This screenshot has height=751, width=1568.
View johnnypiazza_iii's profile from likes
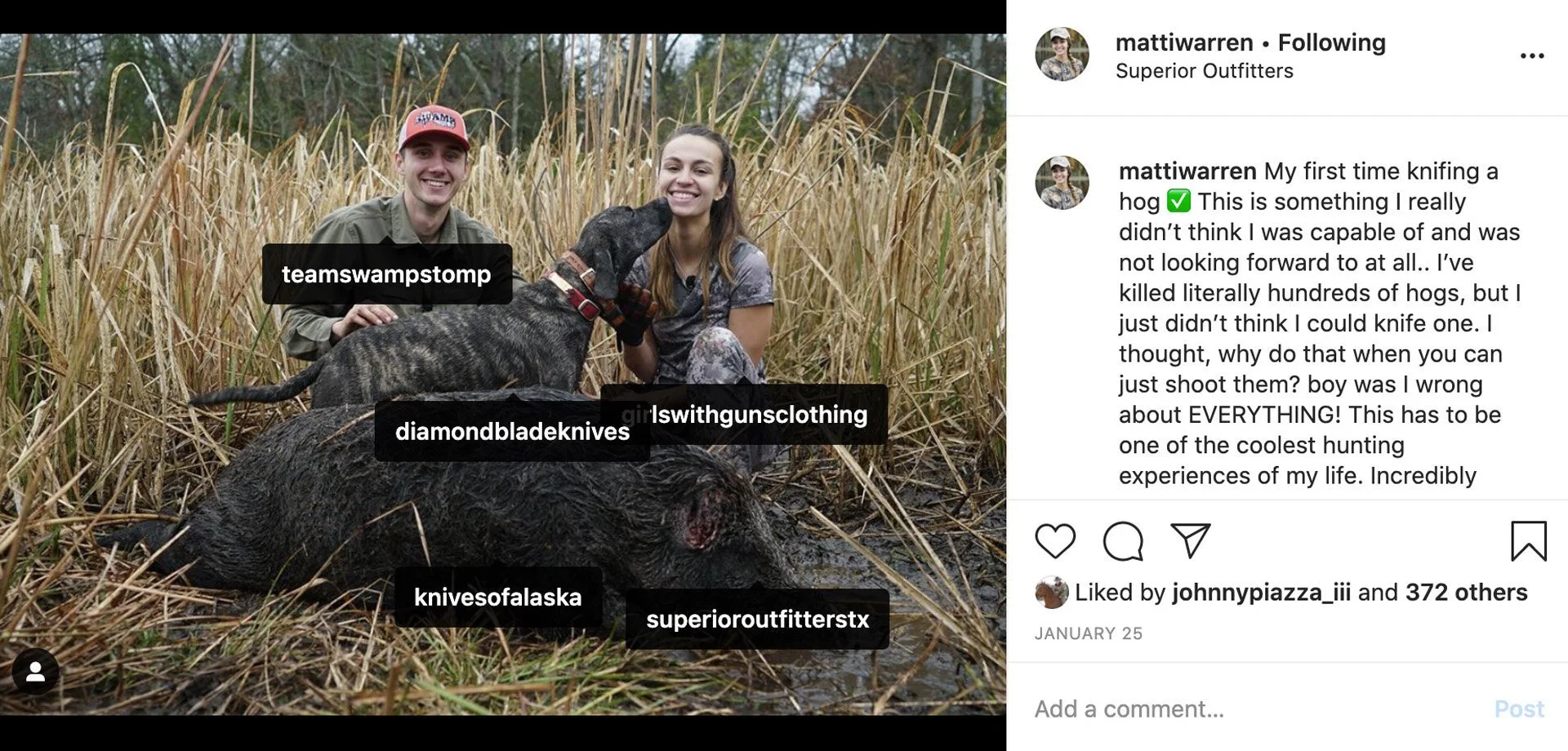pos(1261,593)
